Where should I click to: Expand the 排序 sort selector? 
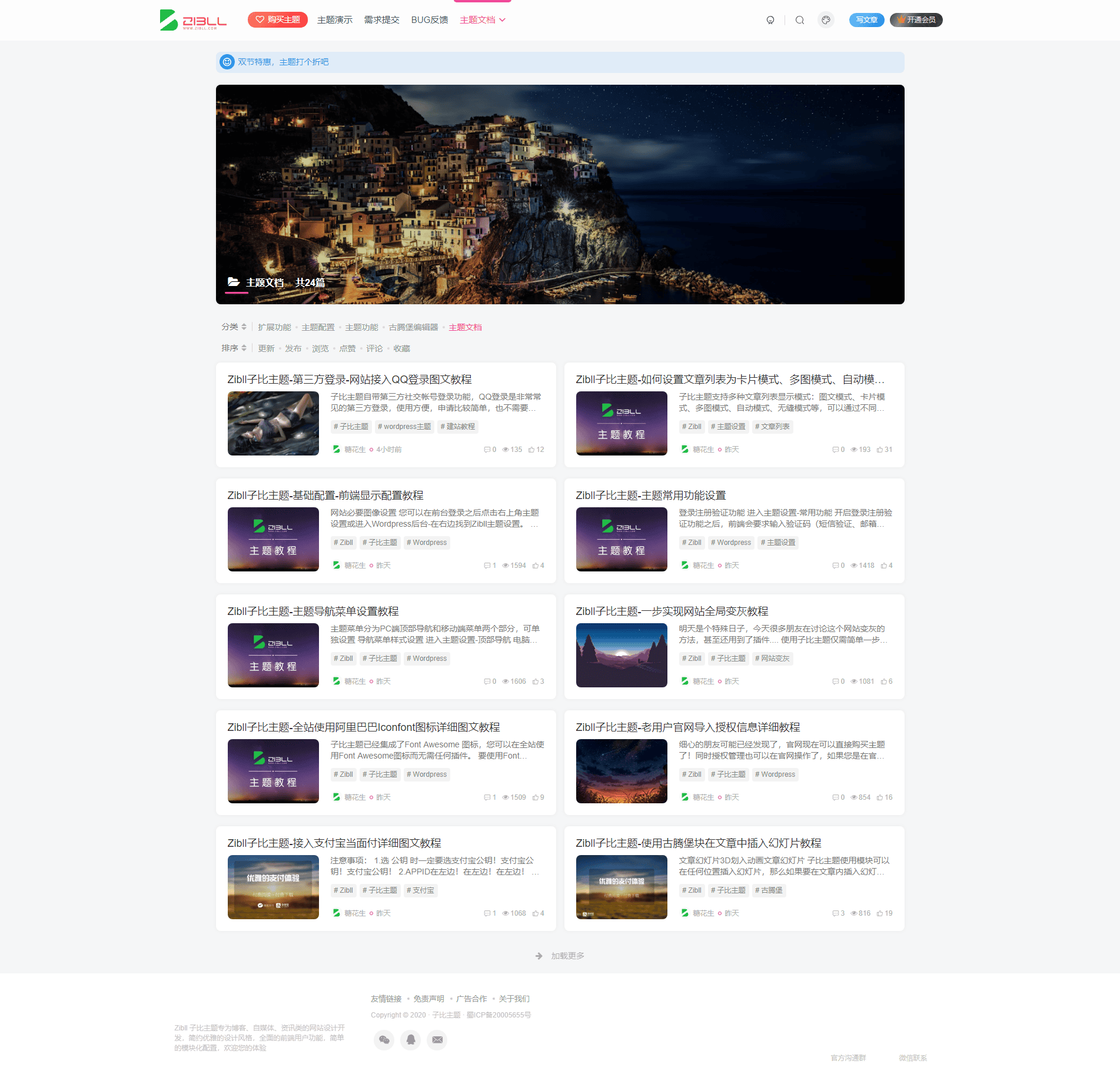coord(234,348)
